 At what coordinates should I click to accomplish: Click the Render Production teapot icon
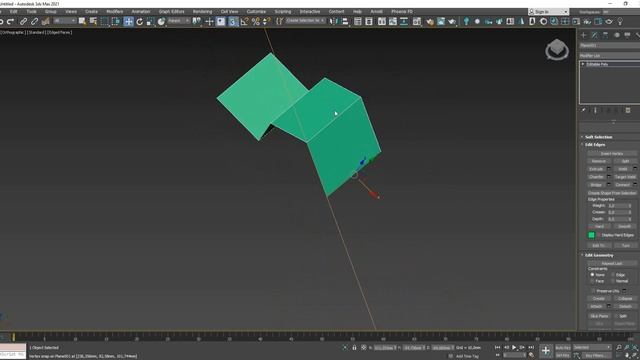tap(452, 21)
